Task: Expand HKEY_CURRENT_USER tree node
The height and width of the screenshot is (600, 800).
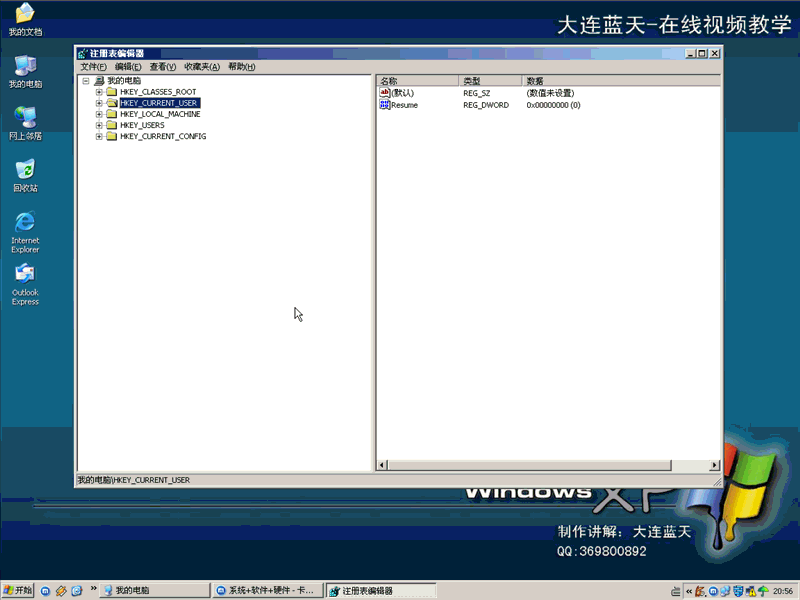Action: coord(99,103)
